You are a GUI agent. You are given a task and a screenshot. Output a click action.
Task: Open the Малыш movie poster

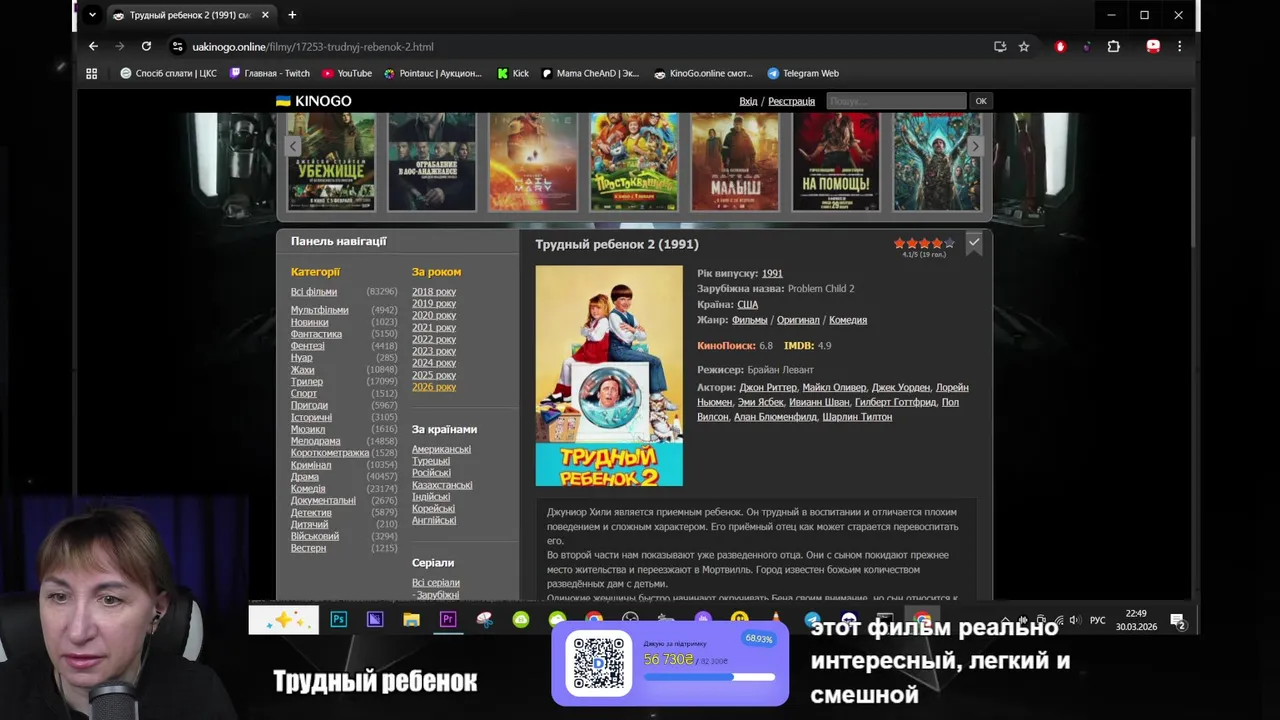click(x=735, y=161)
